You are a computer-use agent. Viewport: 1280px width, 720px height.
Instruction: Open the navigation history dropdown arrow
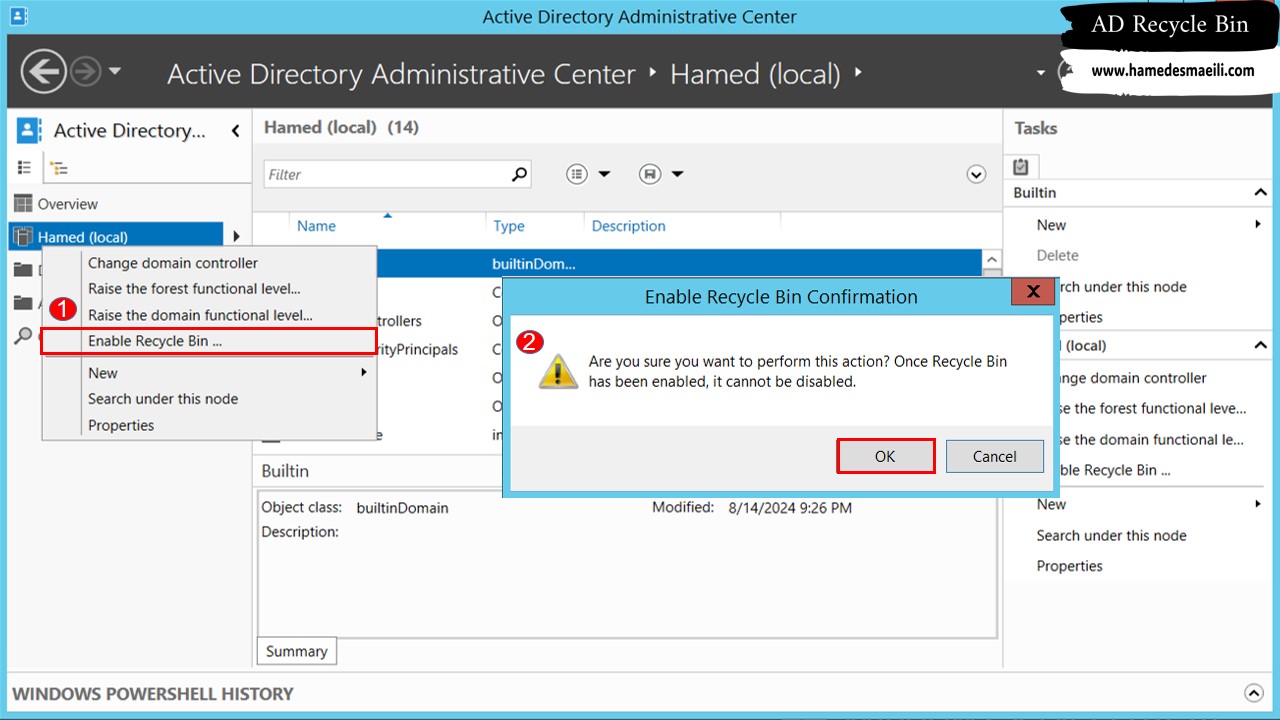pos(115,71)
